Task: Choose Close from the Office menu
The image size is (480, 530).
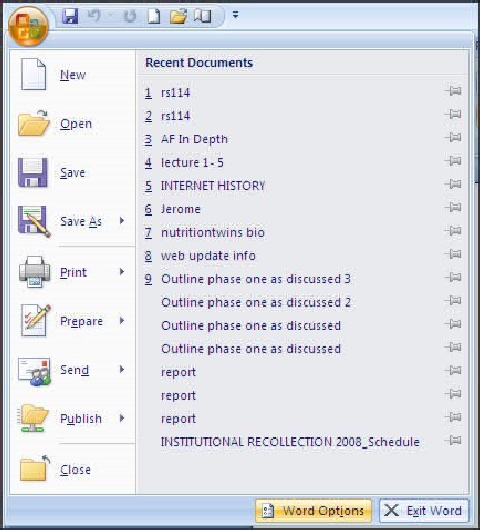Action: [73, 469]
